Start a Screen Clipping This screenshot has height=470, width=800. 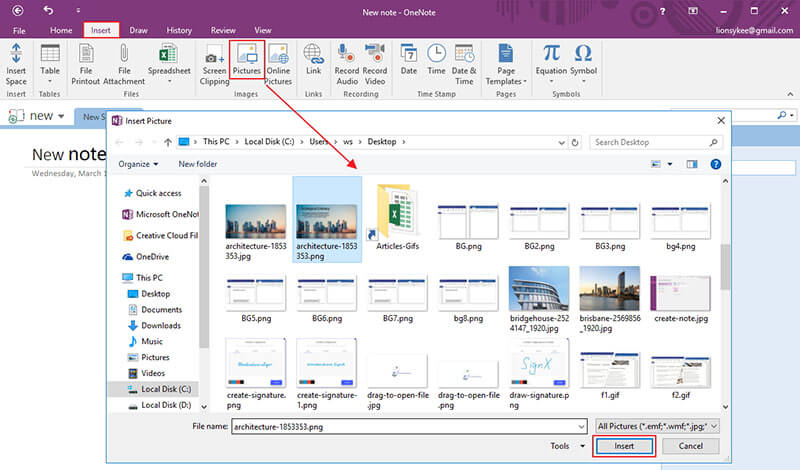pos(214,64)
